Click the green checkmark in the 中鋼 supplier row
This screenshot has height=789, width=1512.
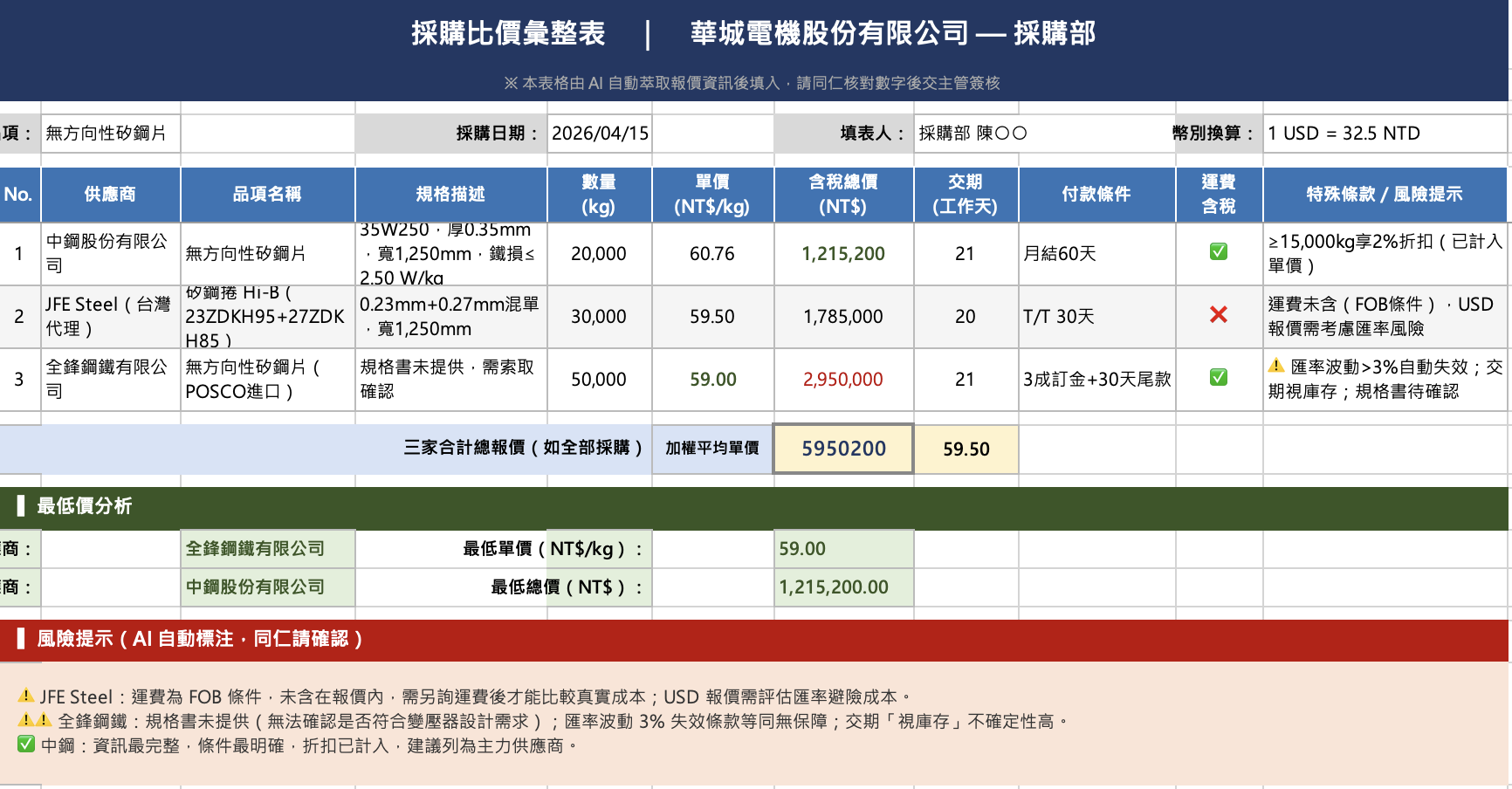click(x=1219, y=252)
